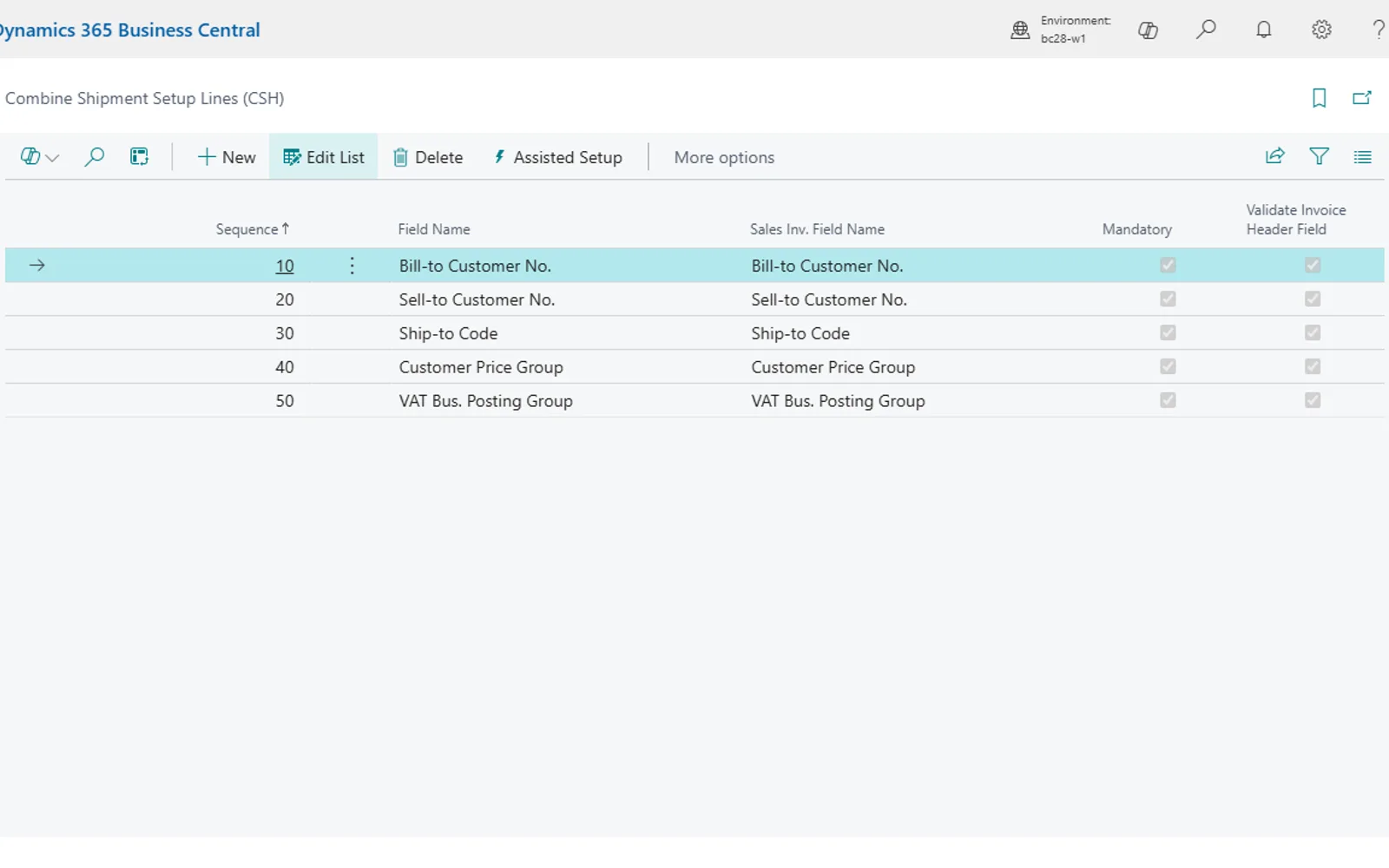
Task: Launch Assisted Setup
Action: pos(558,157)
